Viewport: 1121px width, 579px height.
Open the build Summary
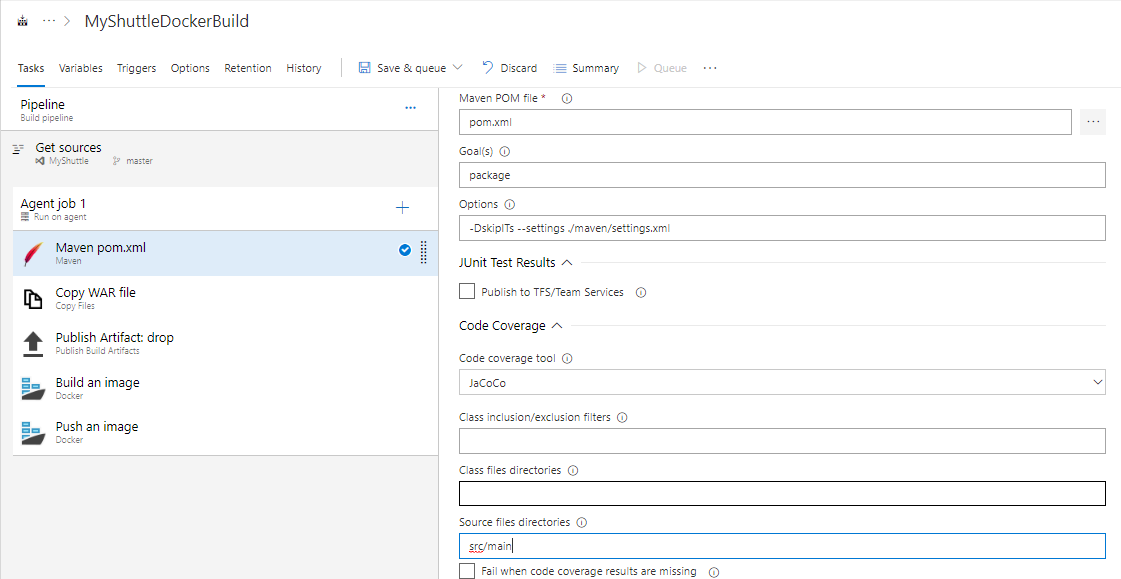(x=586, y=68)
